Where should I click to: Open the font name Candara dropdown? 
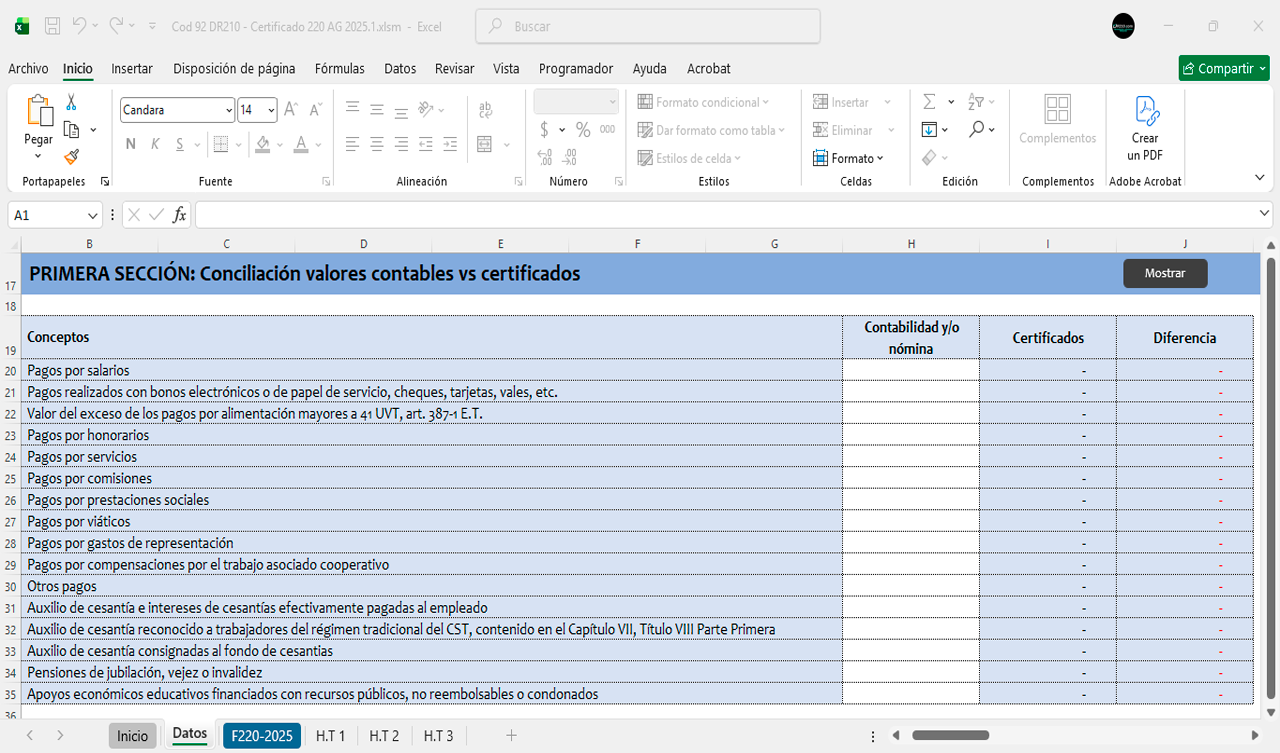pyautogui.click(x=229, y=110)
